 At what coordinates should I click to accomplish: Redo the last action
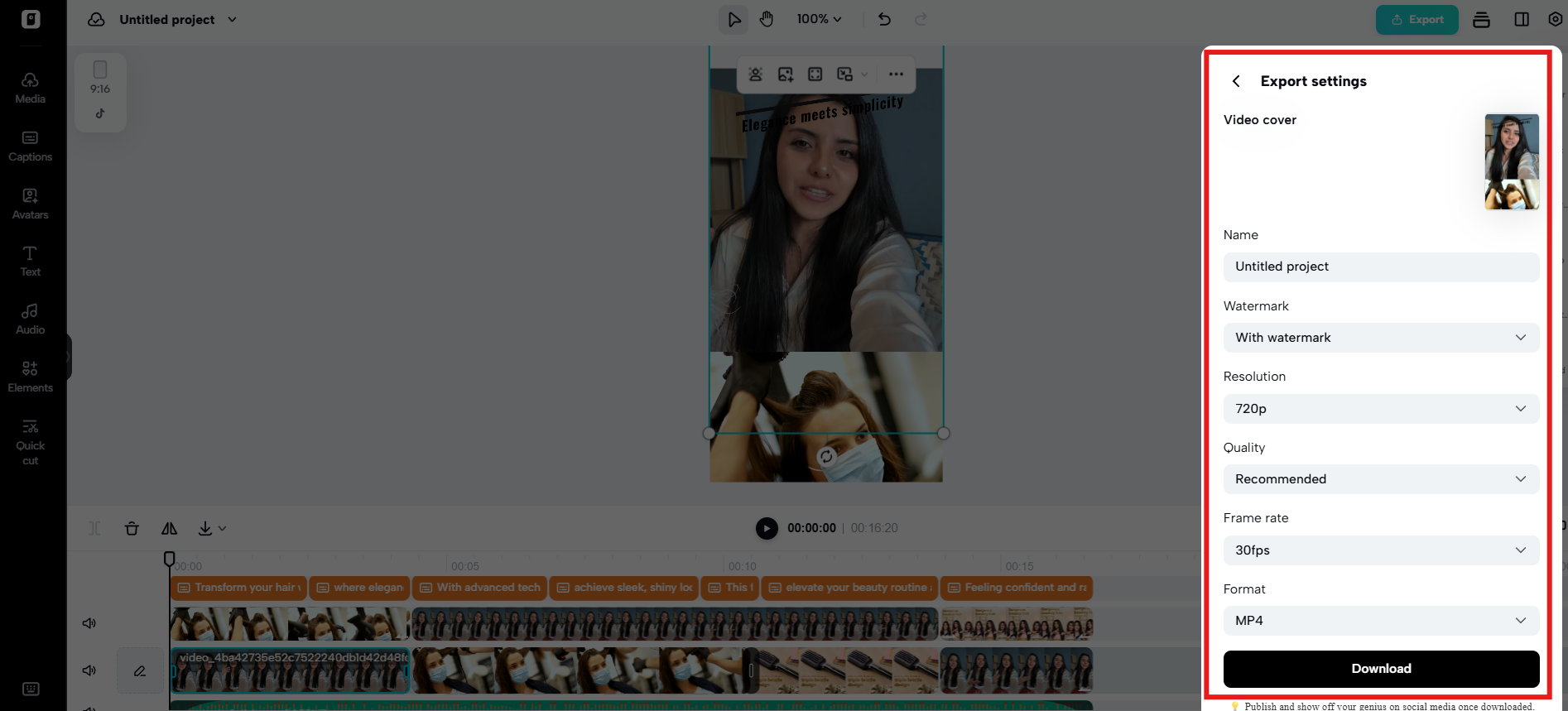[x=921, y=19]
